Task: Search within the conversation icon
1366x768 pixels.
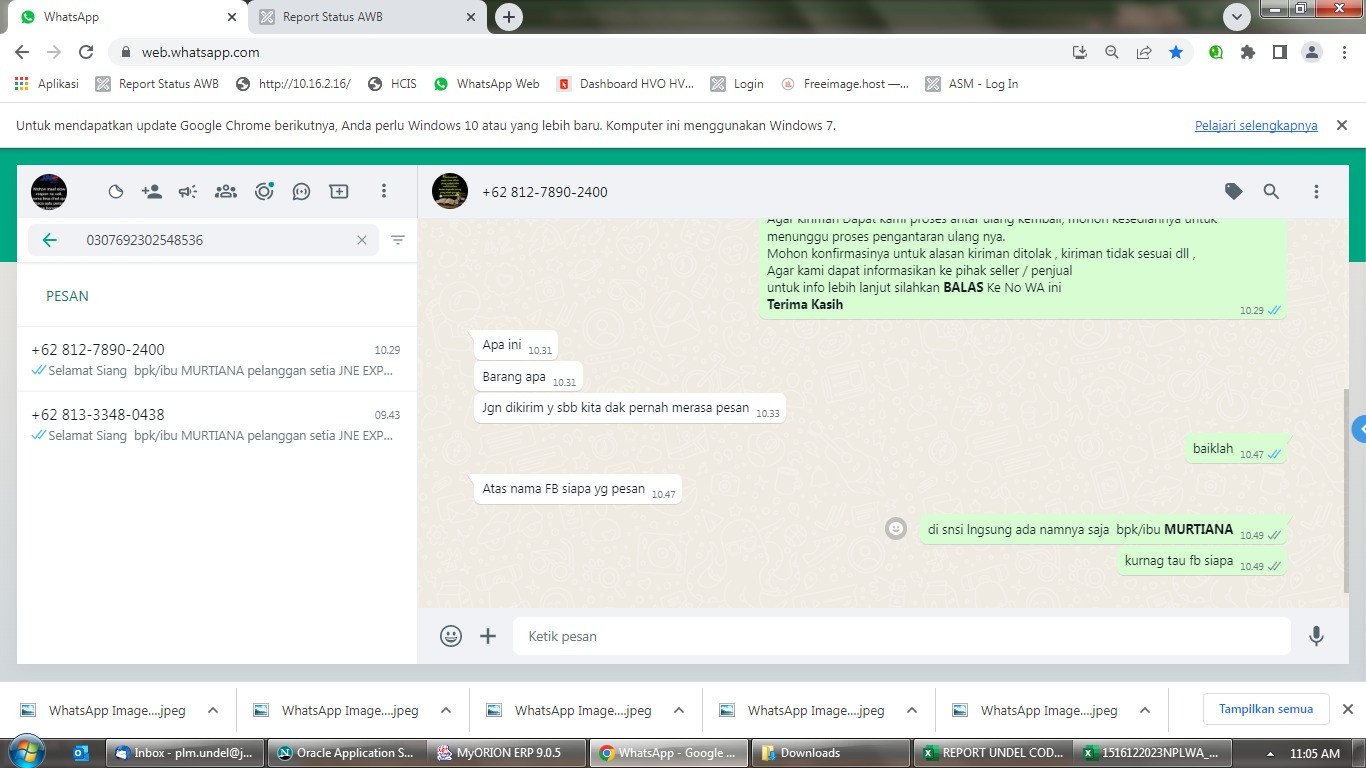Action: 1271,192
